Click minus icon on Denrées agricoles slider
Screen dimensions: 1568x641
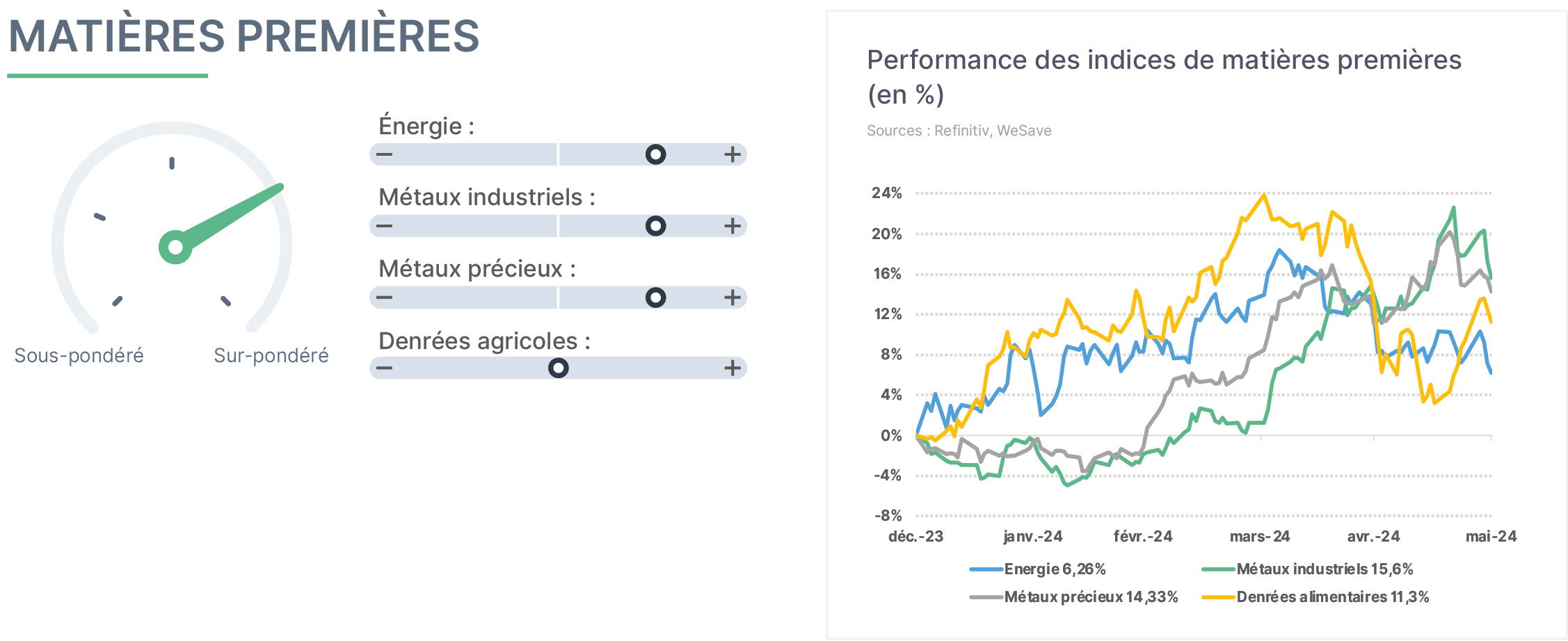pos(385,368)
